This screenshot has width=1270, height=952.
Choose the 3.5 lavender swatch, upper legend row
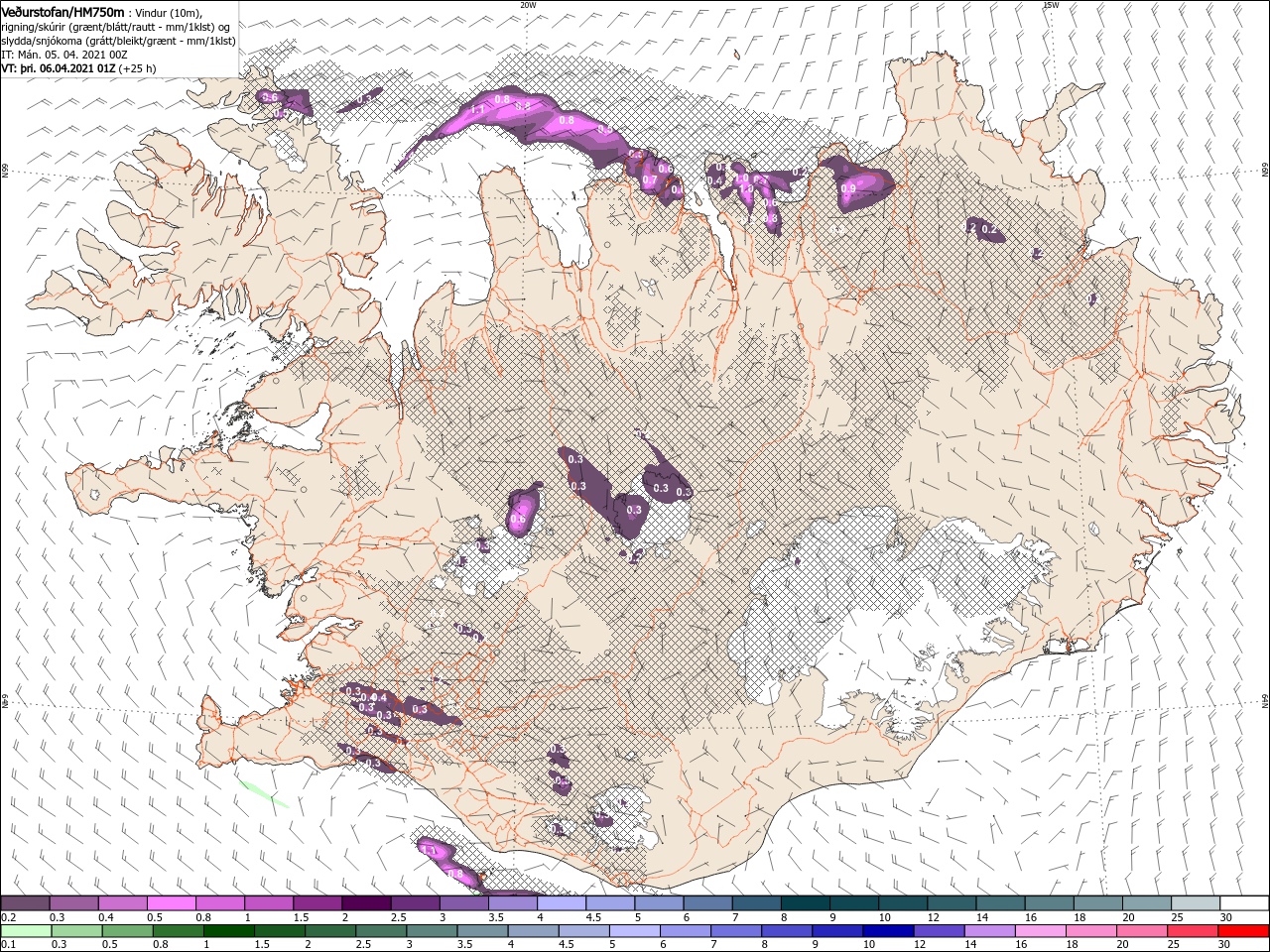coord(512,903)
